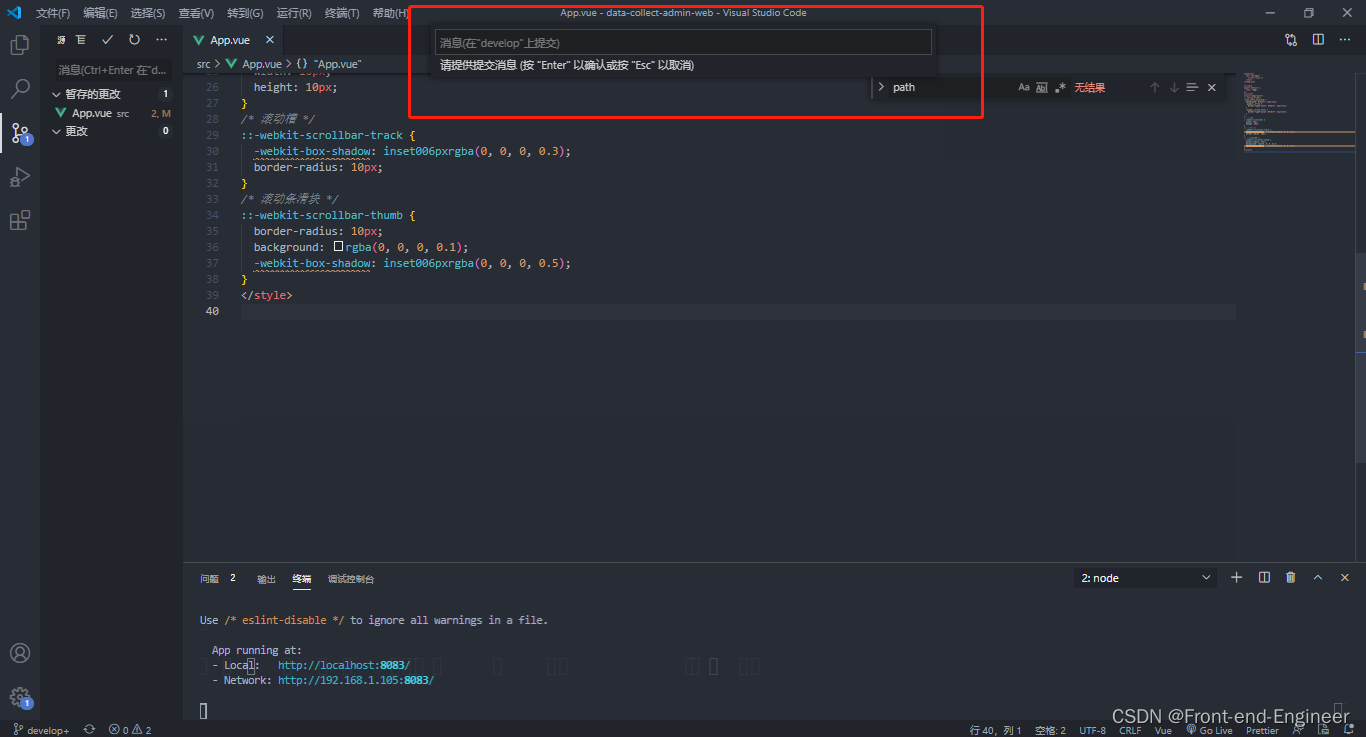Open the 转到(G) menu
This screenshot has height=737, width=1366.
click(x=245, y=13)
